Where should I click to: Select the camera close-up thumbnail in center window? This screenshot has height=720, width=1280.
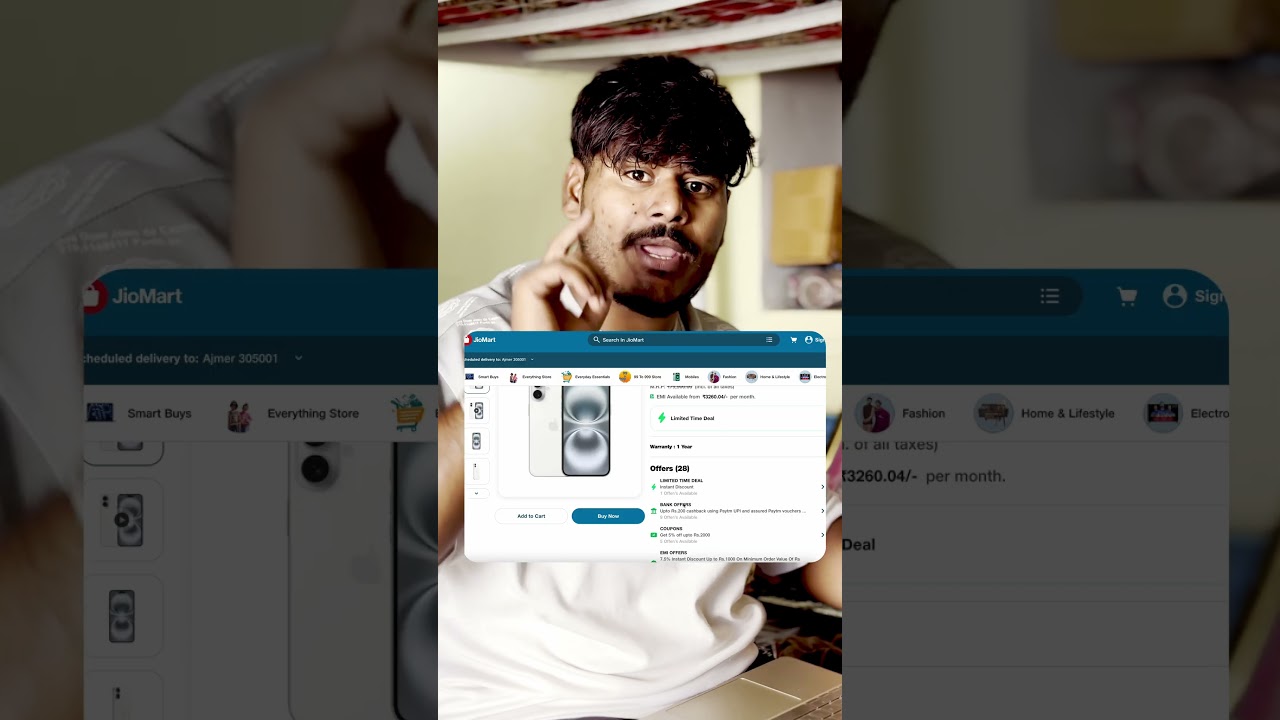pyautogui.click(x=477, y=411)
